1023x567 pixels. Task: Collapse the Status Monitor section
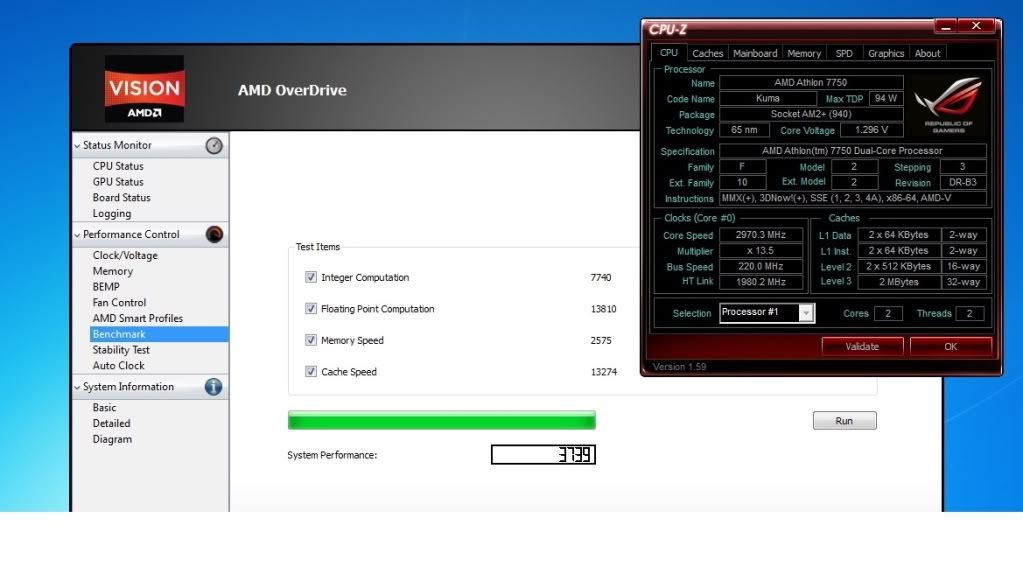click(78, 146)
